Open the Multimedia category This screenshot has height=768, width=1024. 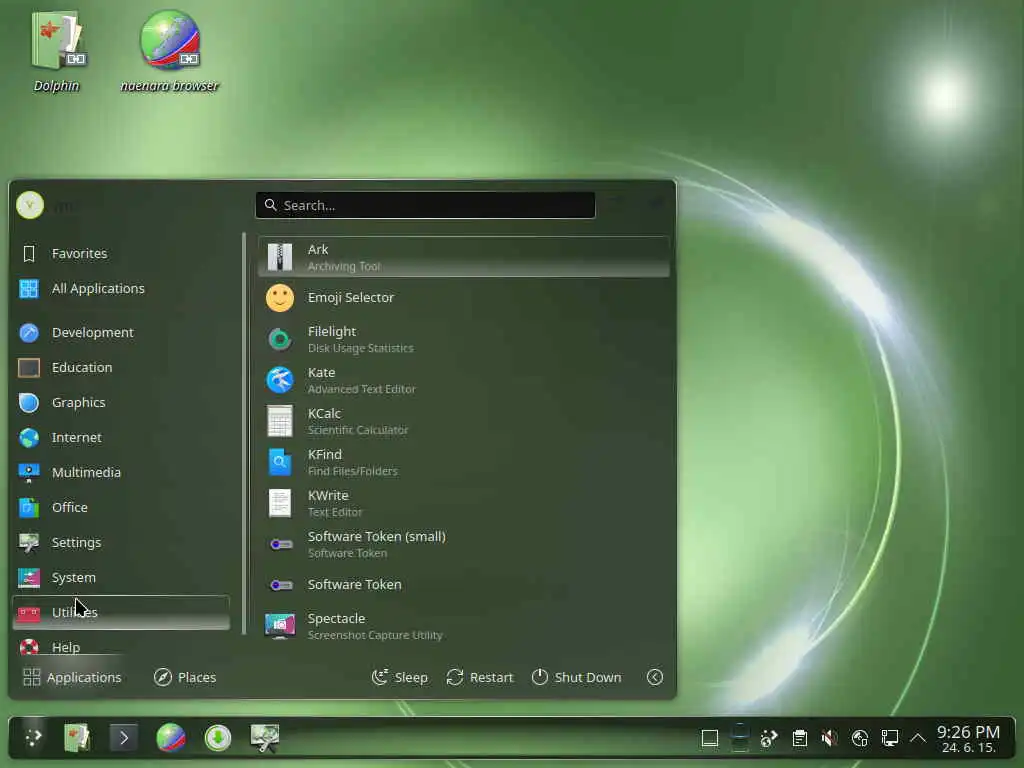click(x=121, y=472)
